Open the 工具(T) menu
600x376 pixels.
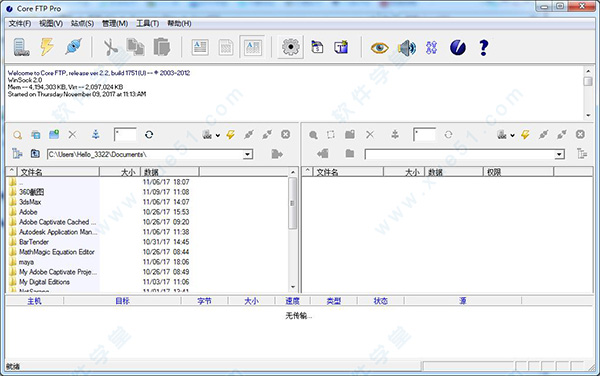click(148, 24)
